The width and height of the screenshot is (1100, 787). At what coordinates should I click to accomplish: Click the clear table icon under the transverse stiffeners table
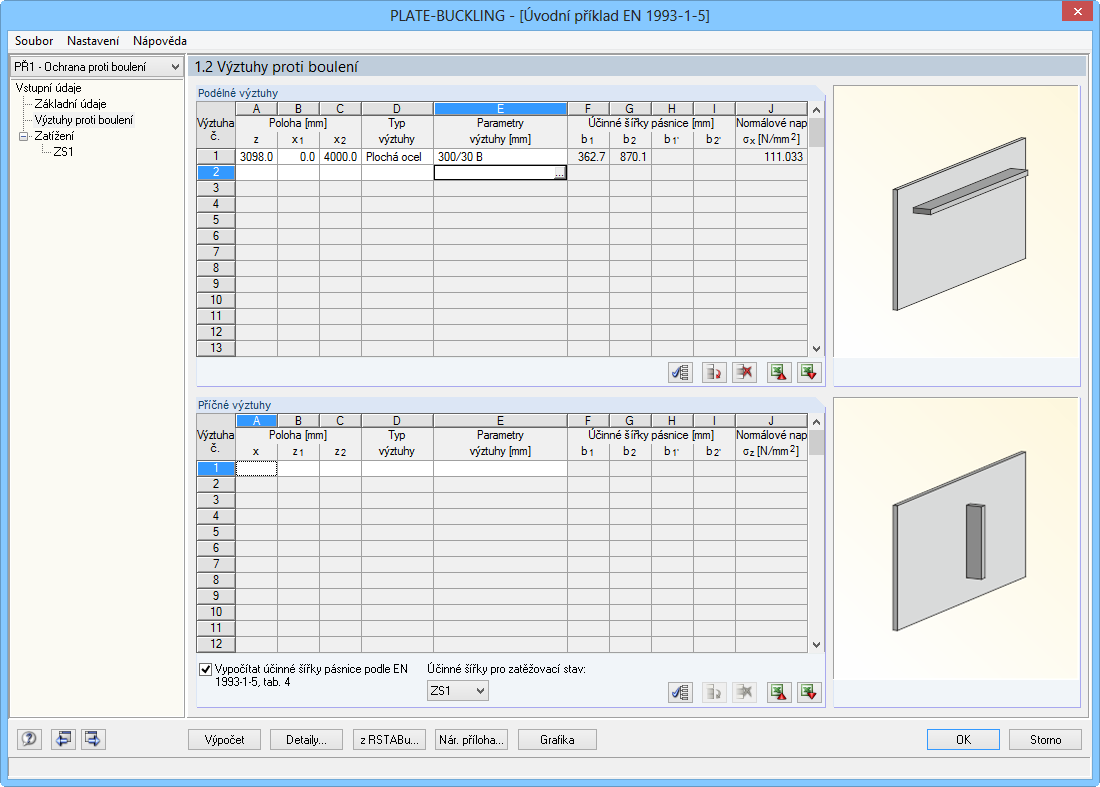point(744,692)
